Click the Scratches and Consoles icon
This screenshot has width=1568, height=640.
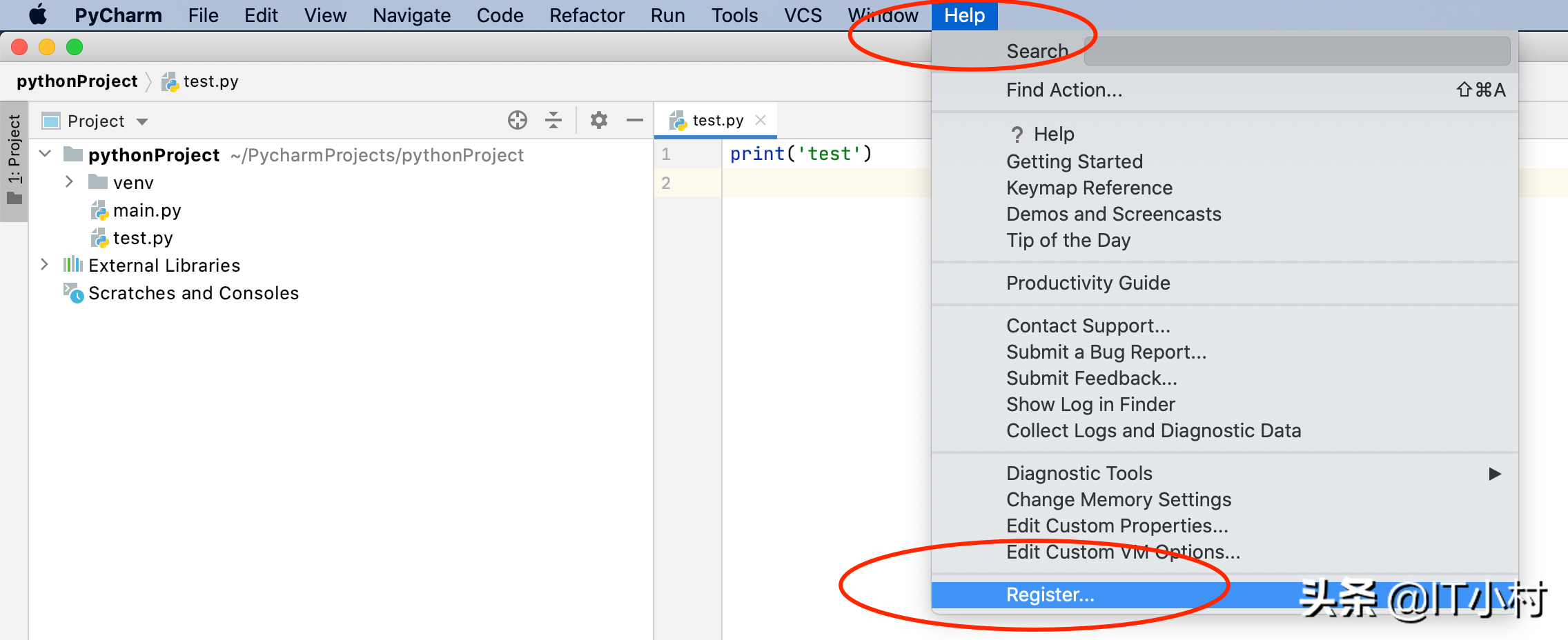pyautogui.click(x=75, y=293)
